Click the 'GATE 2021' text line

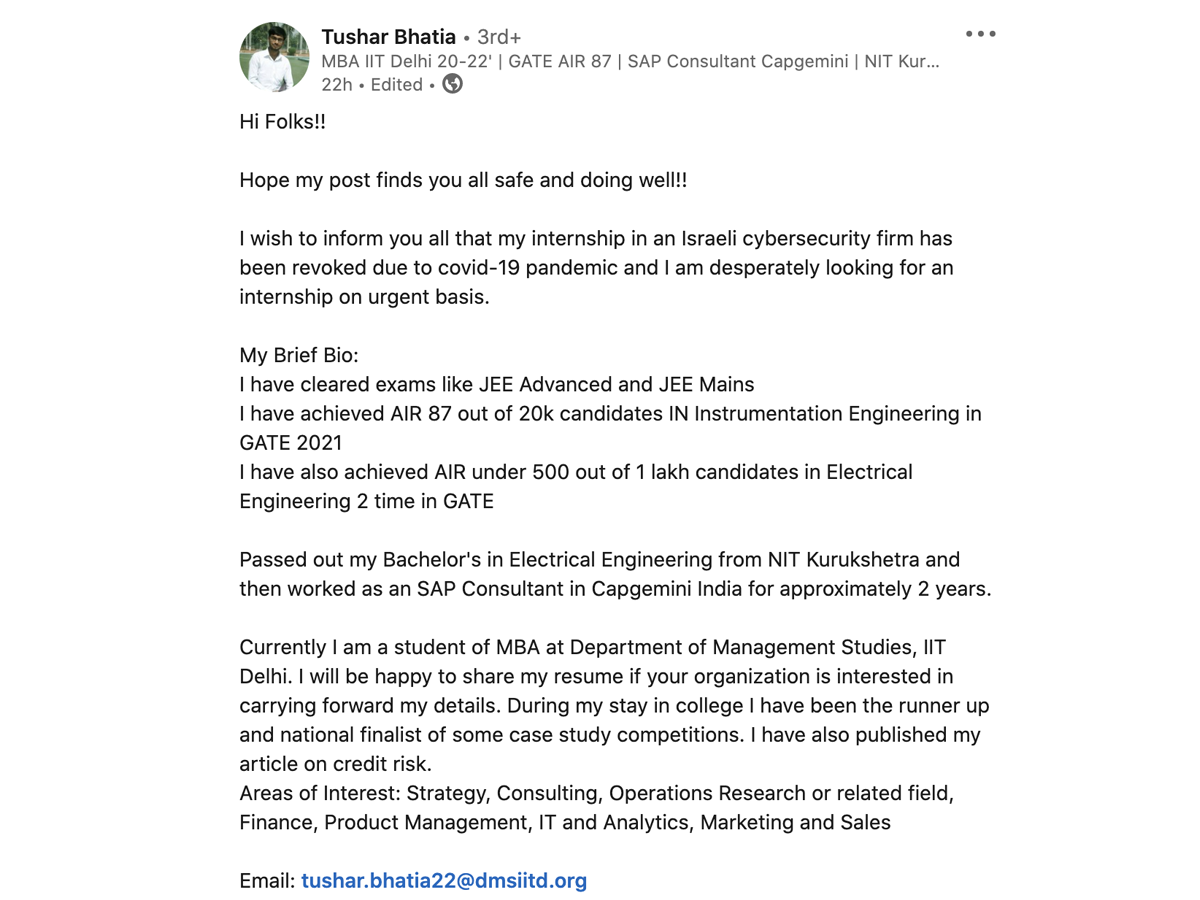[x=291, y=443]
